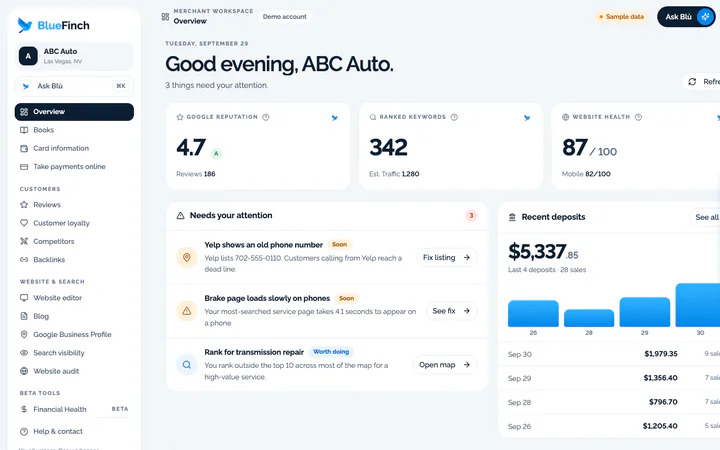Select the Sep 29 deposit row
Viewport: 720px width, 450px height.
[609, 378]
